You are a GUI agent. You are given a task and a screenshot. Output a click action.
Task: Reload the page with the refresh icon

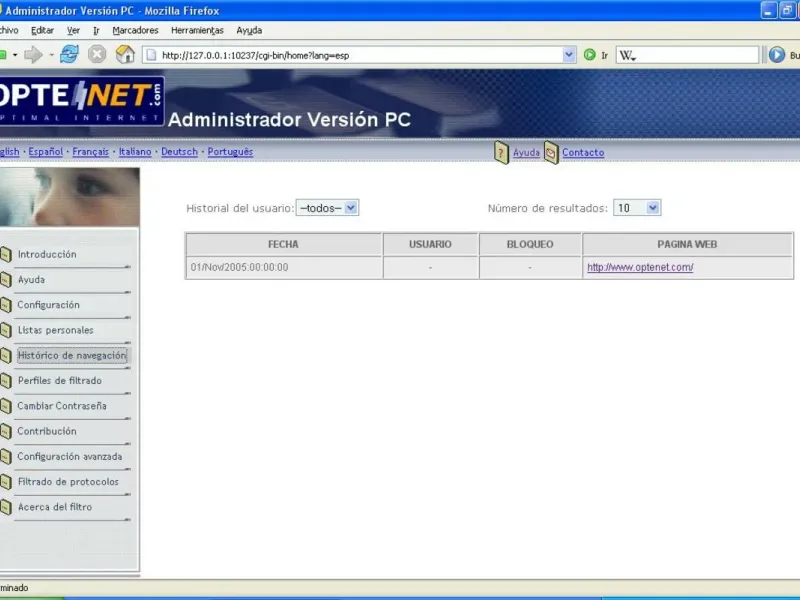[69, 54]
